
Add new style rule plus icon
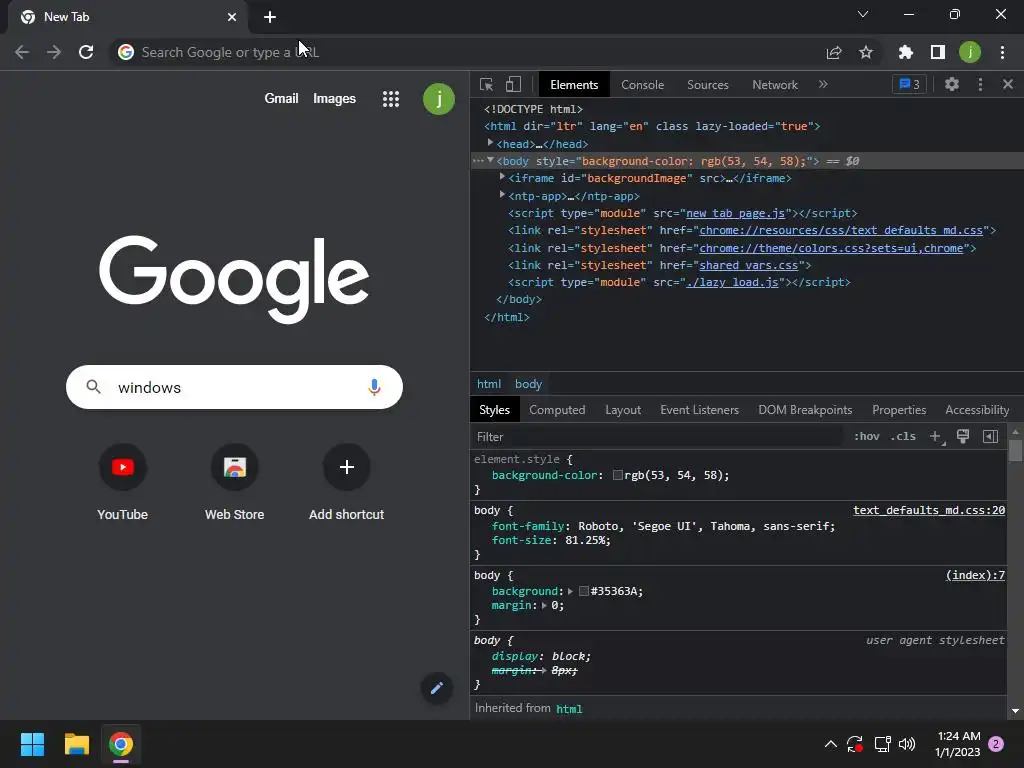[x=936, y=436]
